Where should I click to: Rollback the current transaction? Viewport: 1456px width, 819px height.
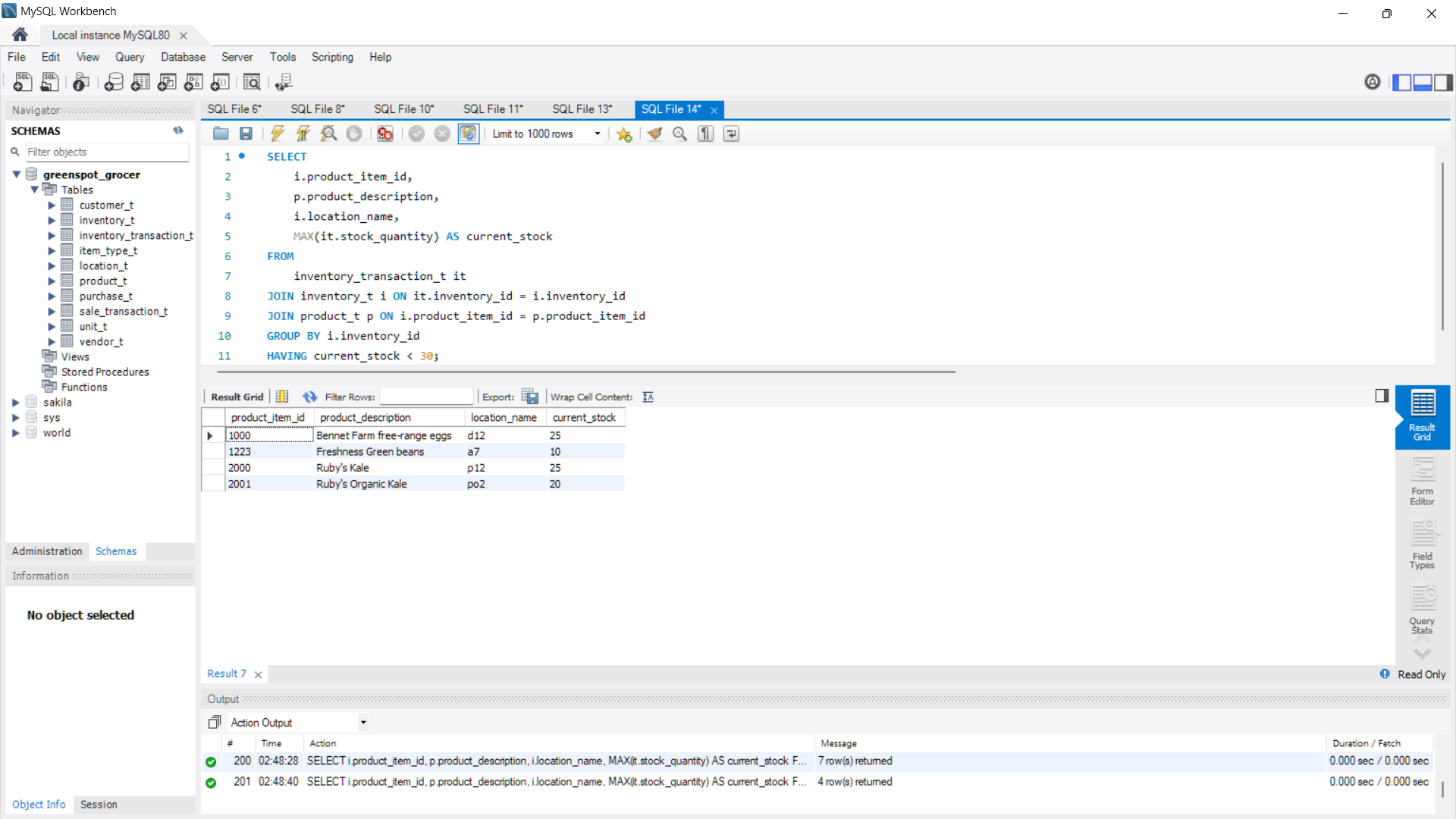click(442, 133)
